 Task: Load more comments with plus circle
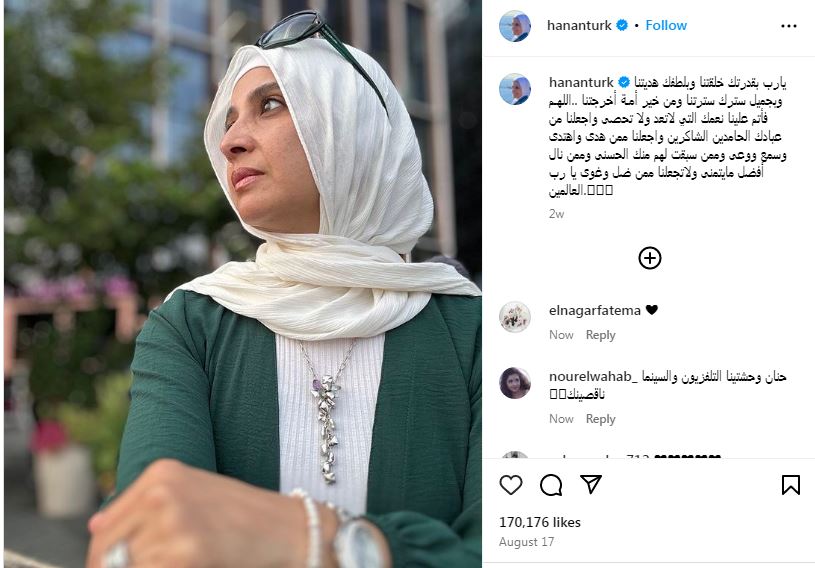[x=649, y=258]
